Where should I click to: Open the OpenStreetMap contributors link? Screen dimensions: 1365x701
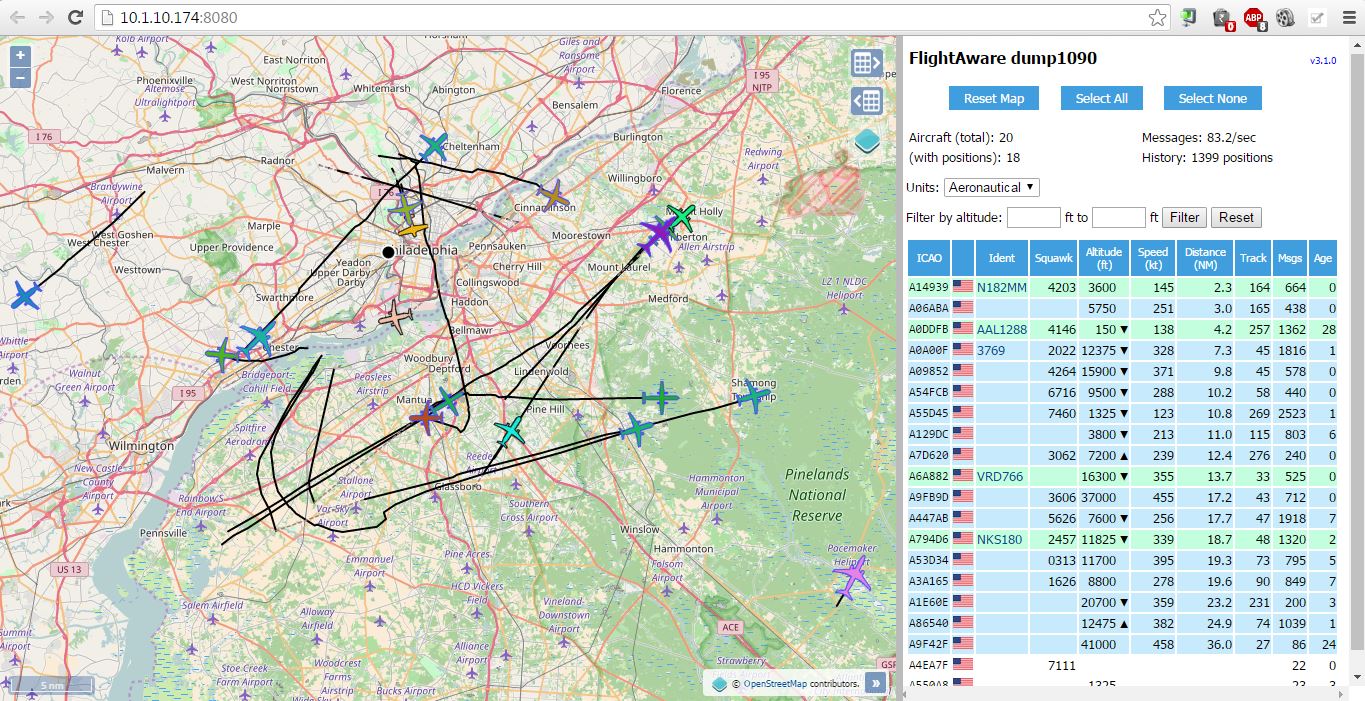tap(775, 684)
